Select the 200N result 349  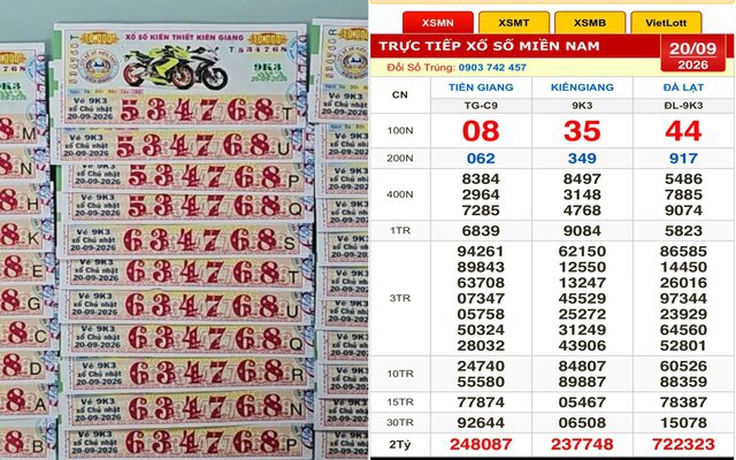click(x=582, y=159)
